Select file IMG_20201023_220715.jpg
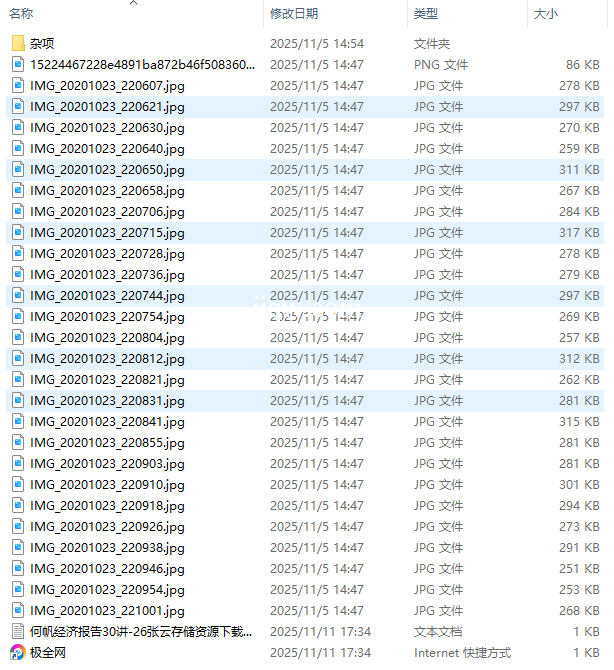Image resolution: width=614 pixels, height=670 pixels. click(x=107, y=233)
